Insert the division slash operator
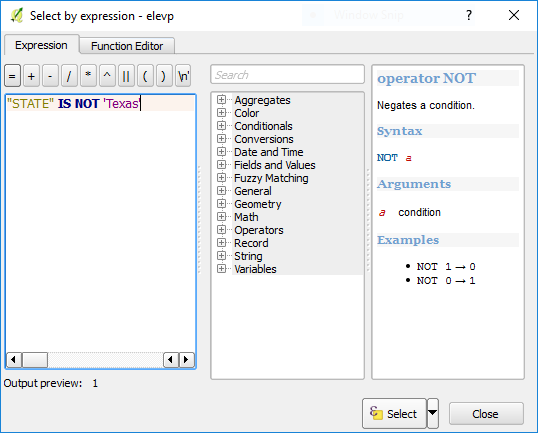The height and width of the screenshot is (433, 538). [69, 76]
